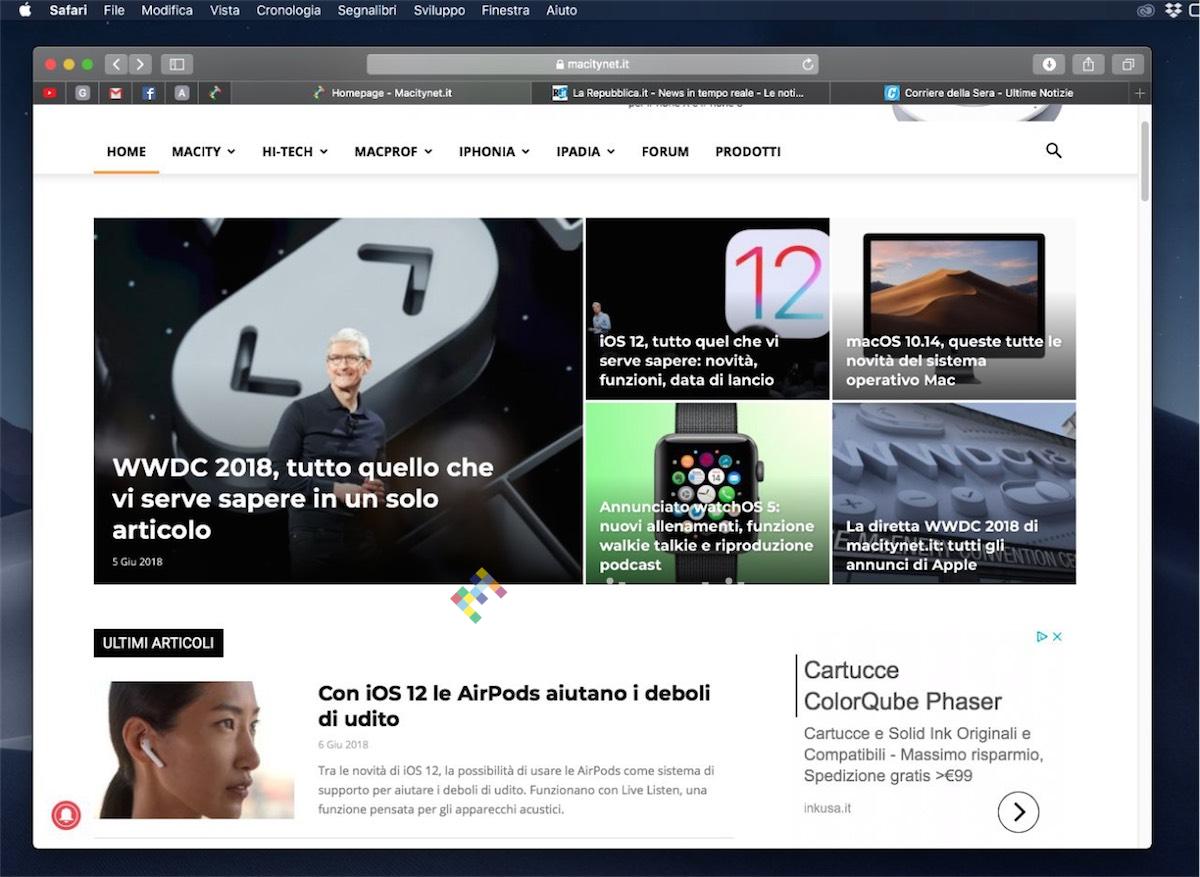Expand the IPHONIA menu
Screen dimensions: 1200x877
tap(494, 152)
